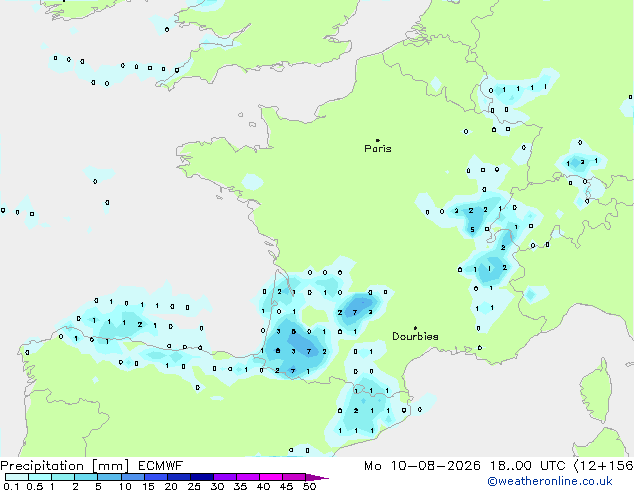Click the 18.00 UTC time text
This screenshot has width=634, height=490.
pyautogui.click(x=527, y=466)
